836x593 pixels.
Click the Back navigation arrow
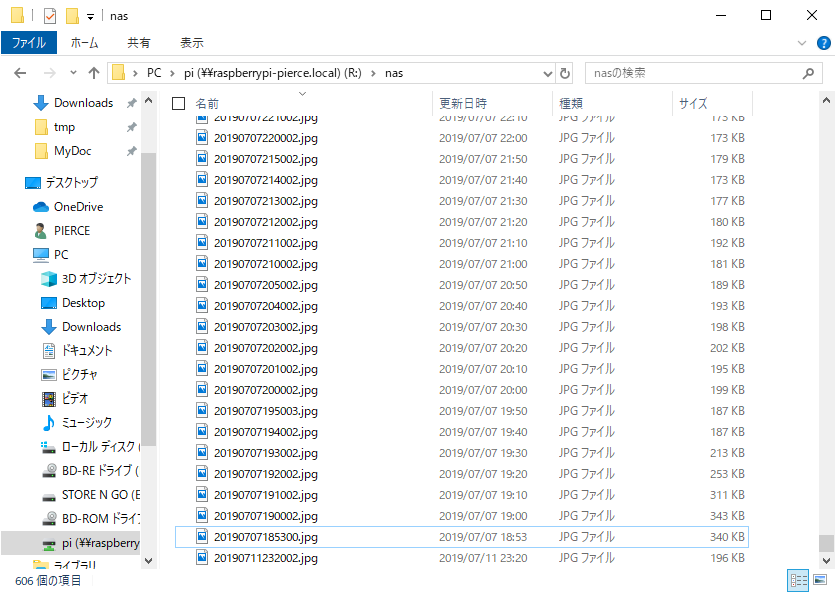click(x=20, y=73)
